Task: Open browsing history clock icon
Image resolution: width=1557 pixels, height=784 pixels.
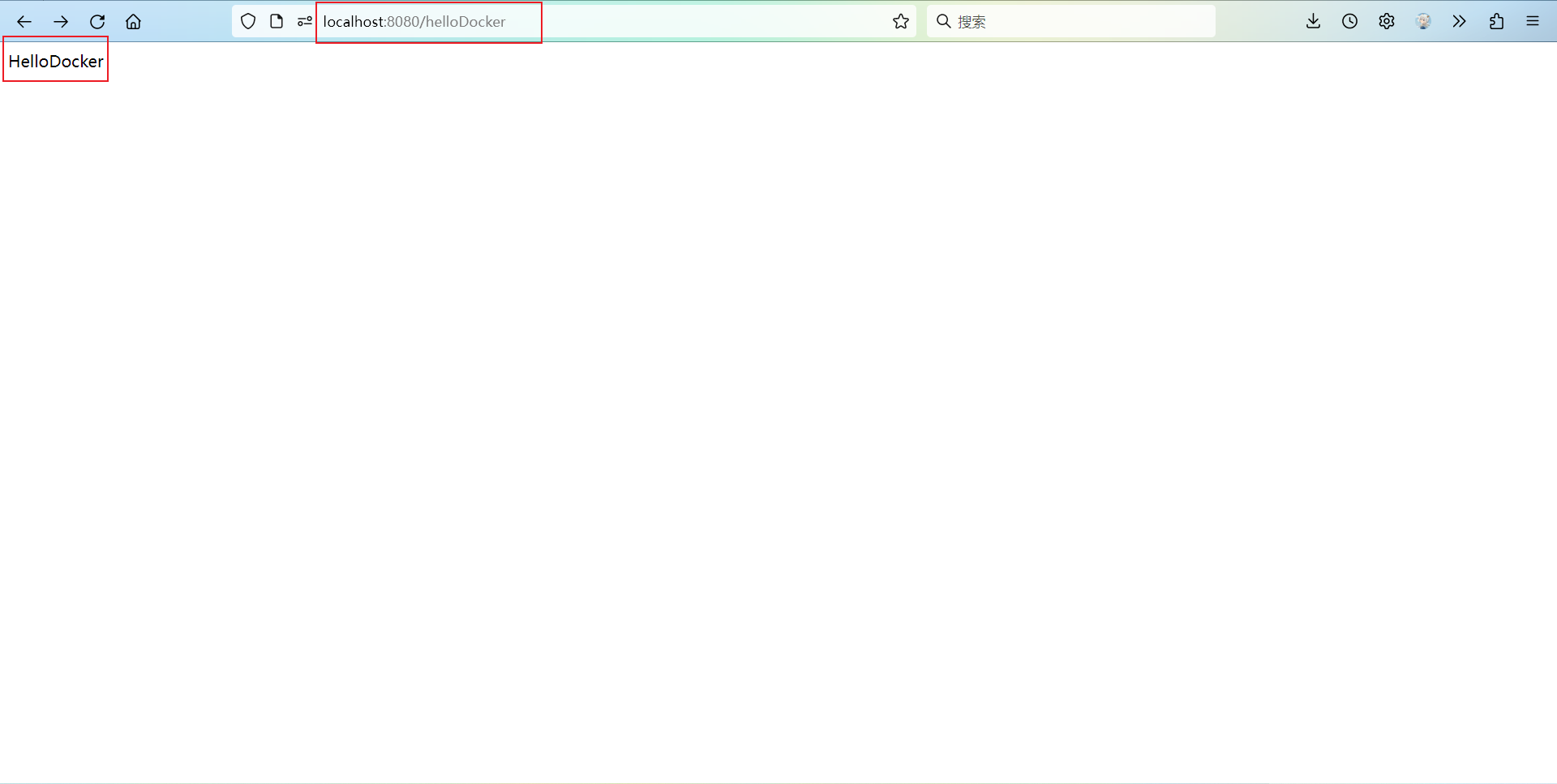Action: pos(1350,22)
